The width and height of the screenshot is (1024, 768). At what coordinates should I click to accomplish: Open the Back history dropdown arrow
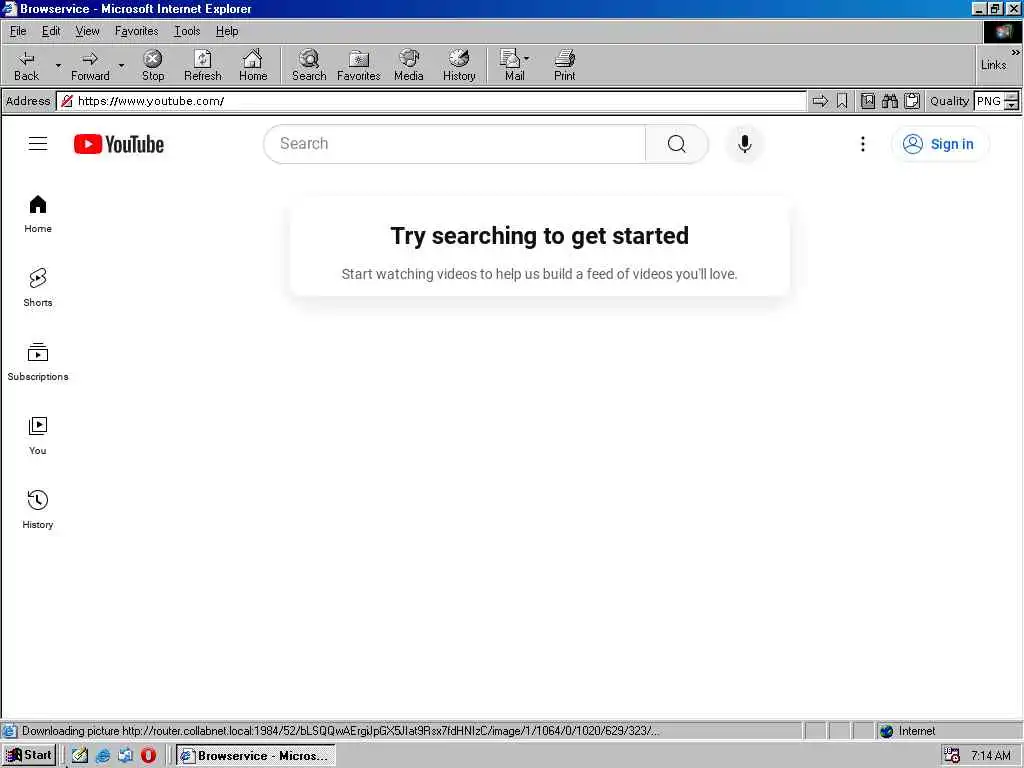[57, 66]
